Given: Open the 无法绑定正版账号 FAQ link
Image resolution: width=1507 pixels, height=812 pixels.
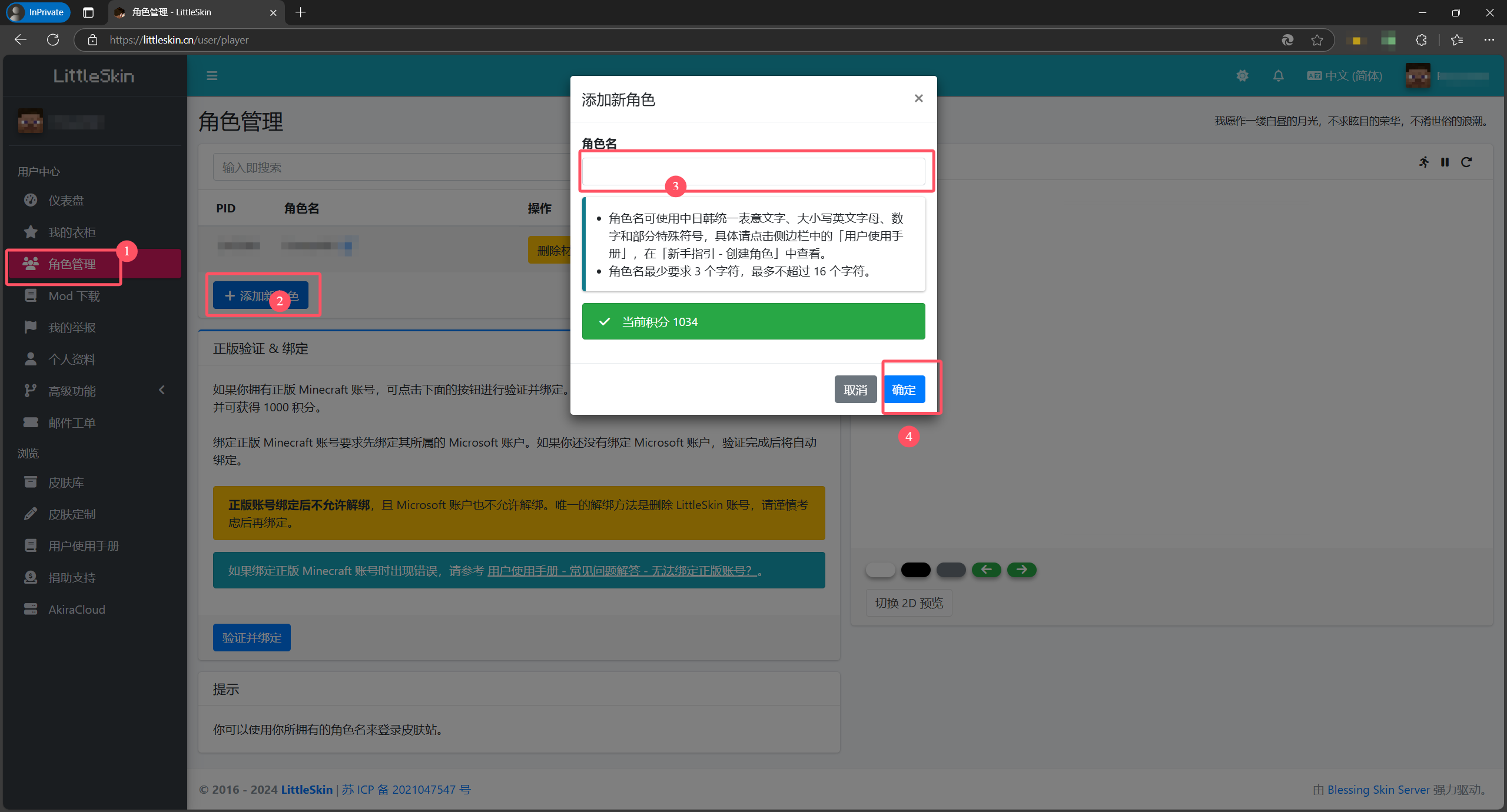Looking at the screenshot, I should point(620,570).
